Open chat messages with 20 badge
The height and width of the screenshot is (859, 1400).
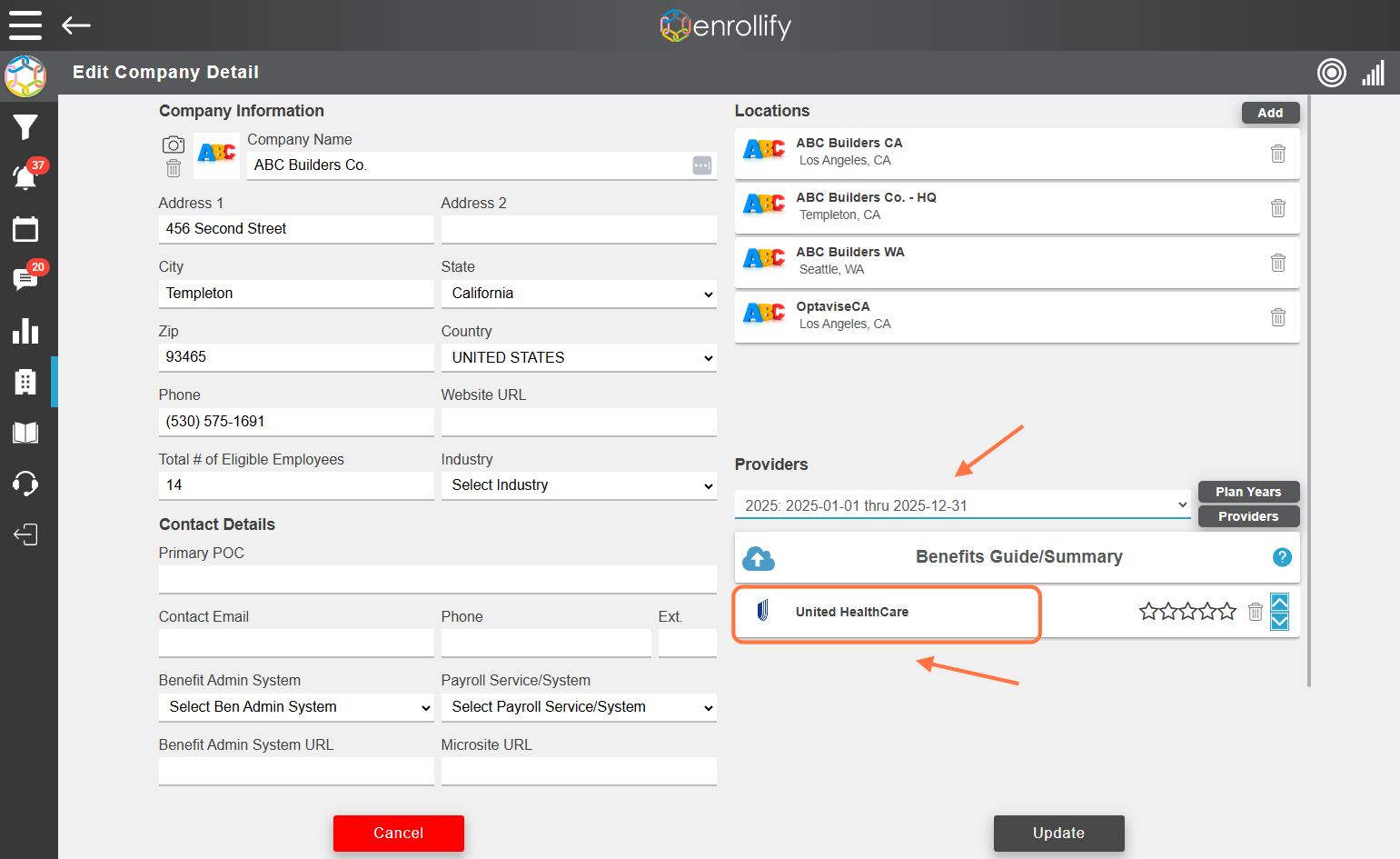[25, 279]
